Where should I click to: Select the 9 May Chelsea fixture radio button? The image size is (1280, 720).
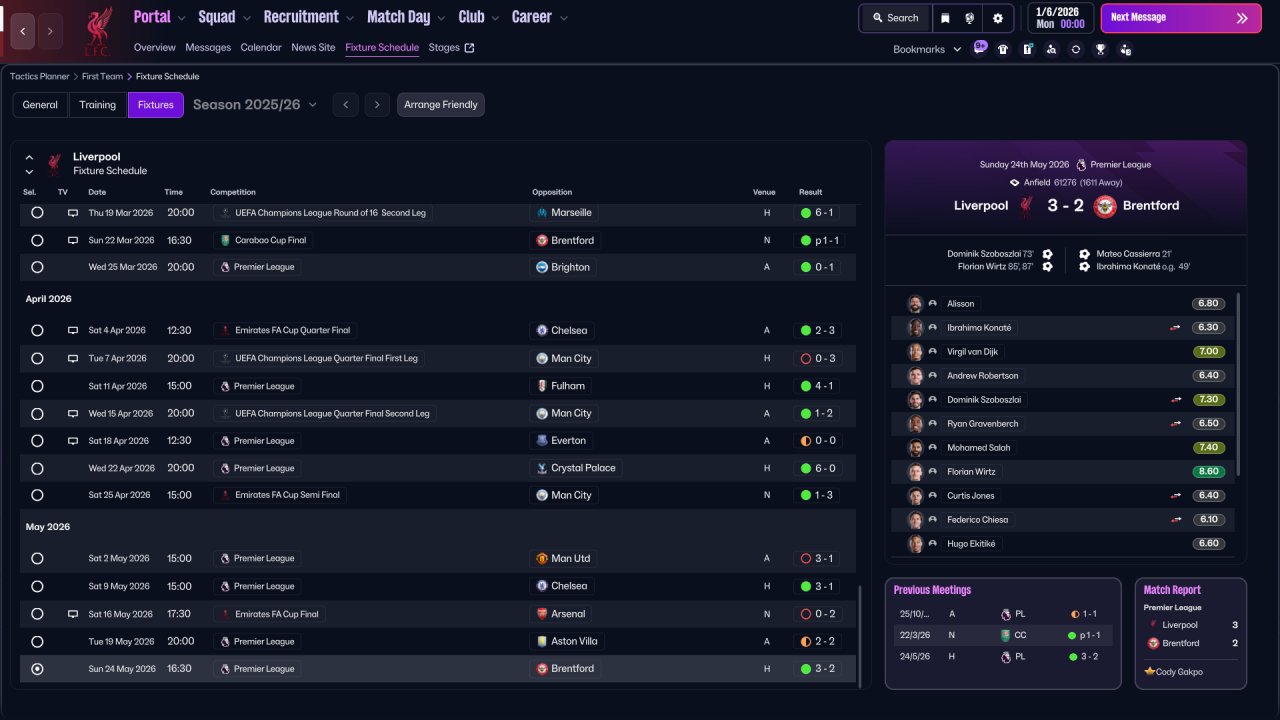click(37, 586)
